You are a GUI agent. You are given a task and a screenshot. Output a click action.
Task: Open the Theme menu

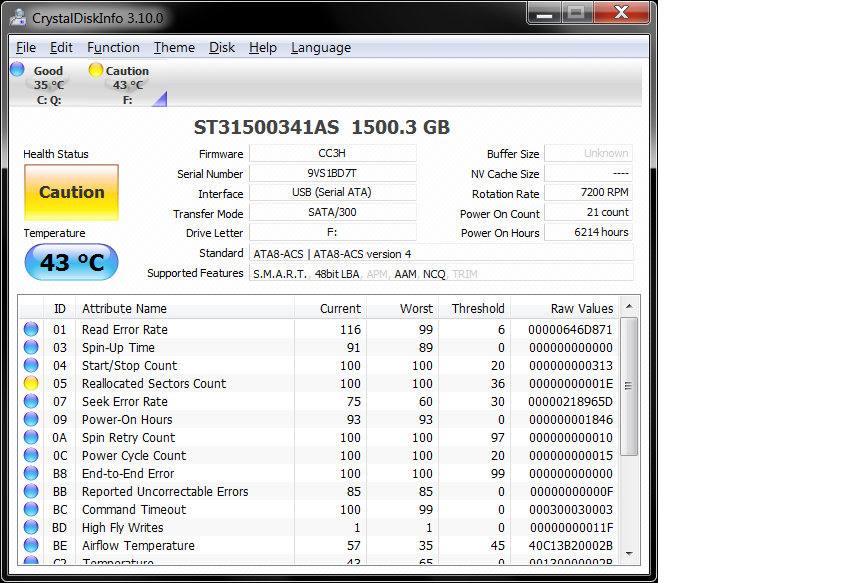[174, 47]
